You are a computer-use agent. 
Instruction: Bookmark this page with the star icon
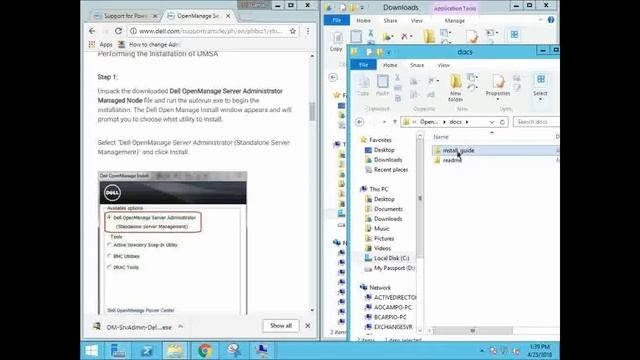click(293, 31)
